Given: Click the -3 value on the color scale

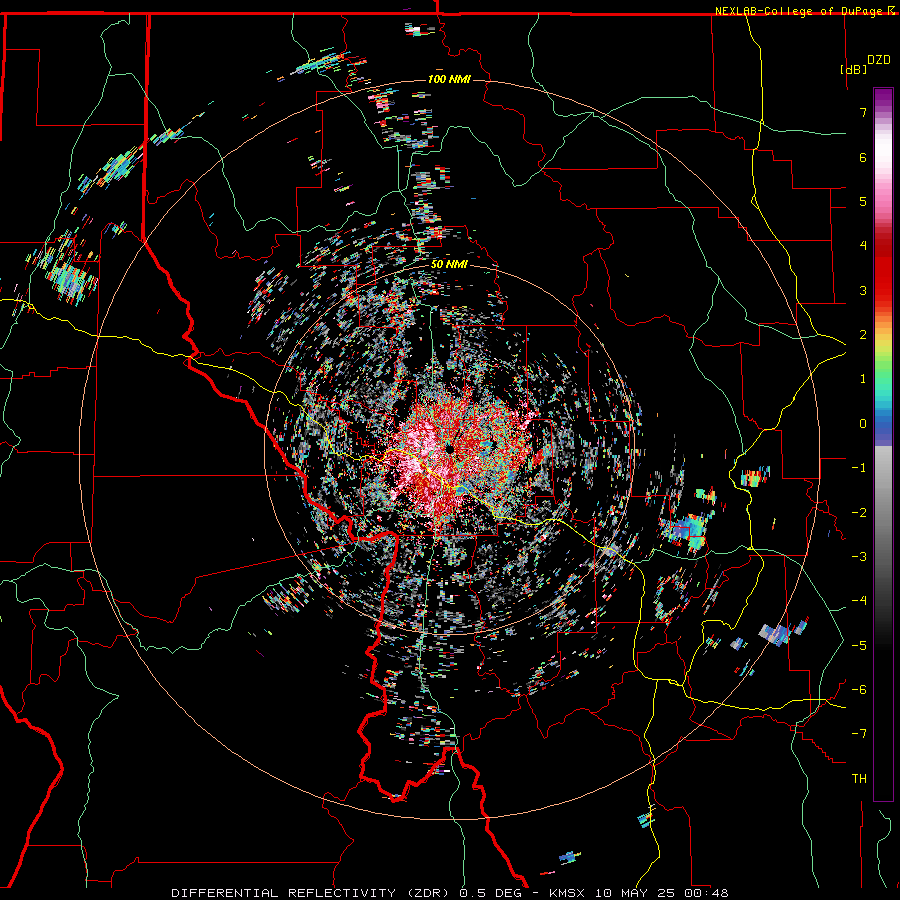Looking at the screenshot, I should tap(859, 557).
